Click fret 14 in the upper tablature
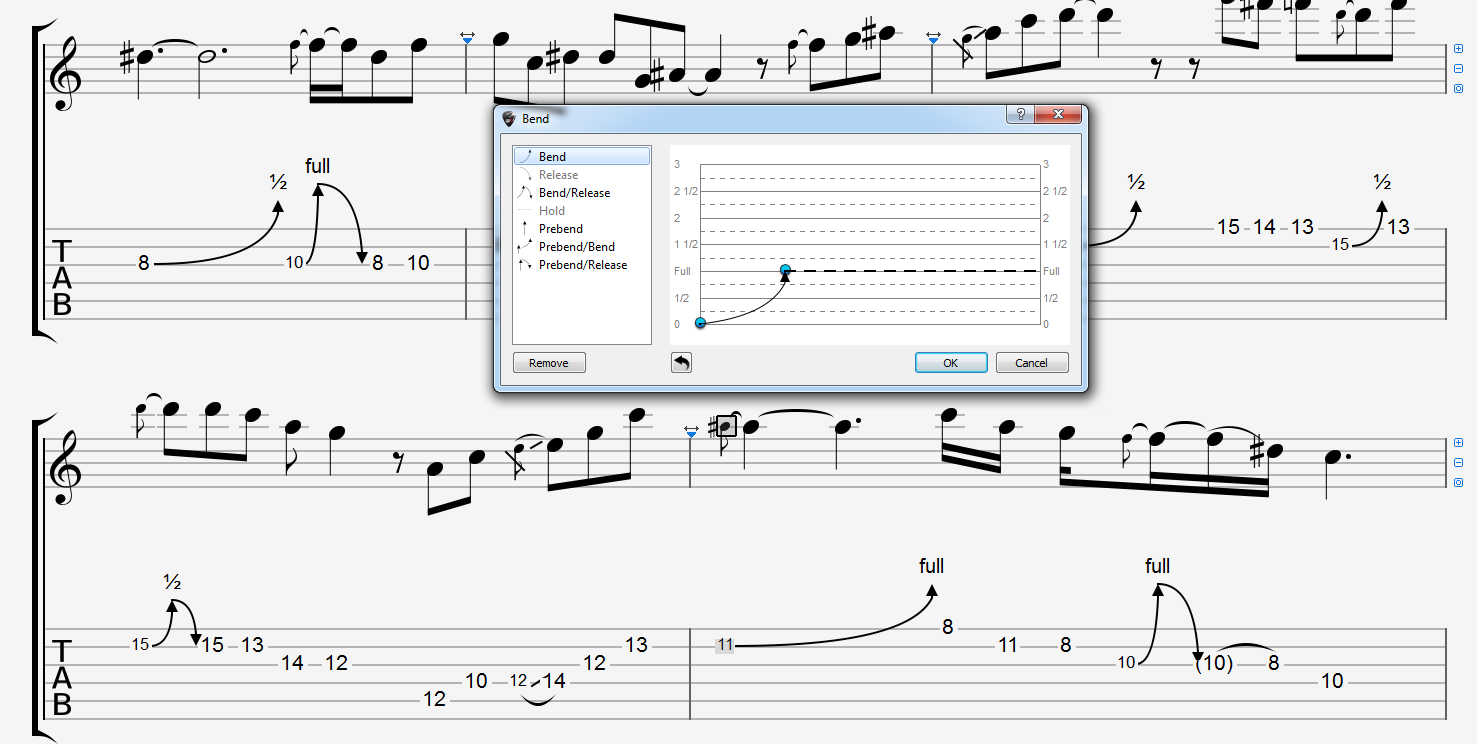This screenshot has width=1477, height=744. click(1265, 227)
